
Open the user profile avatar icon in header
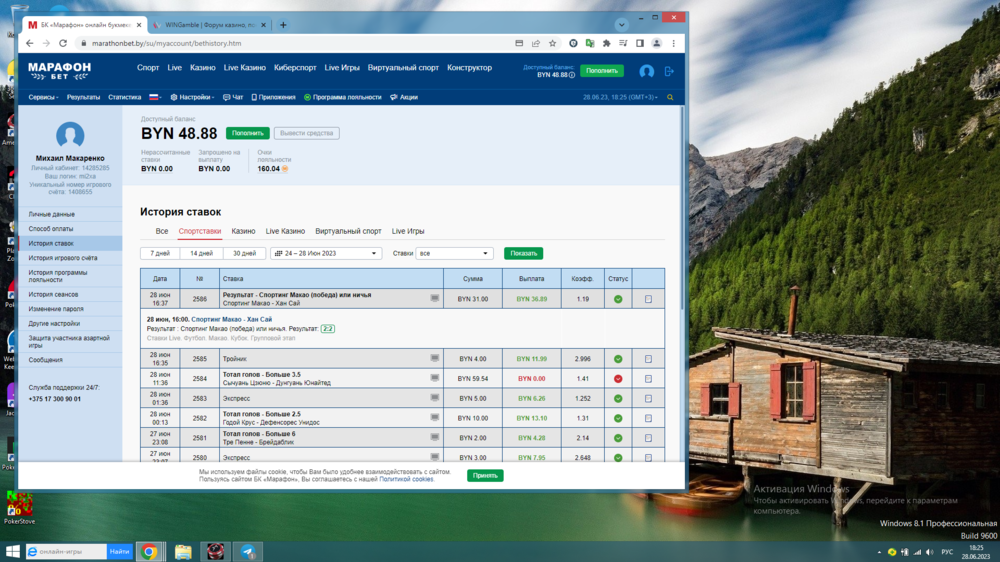646,71
